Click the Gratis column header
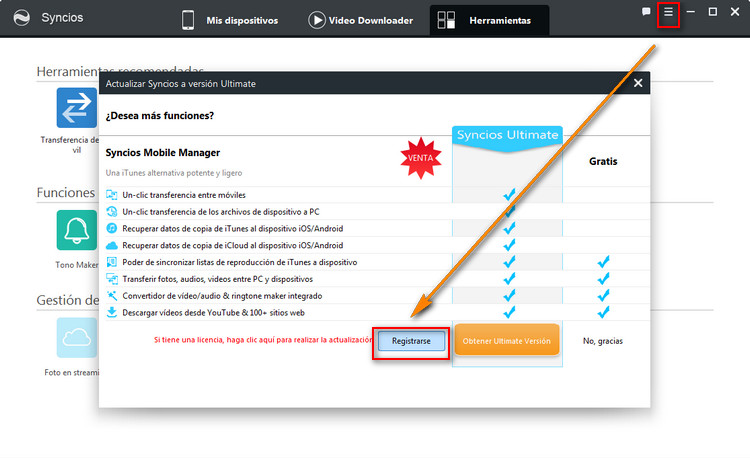 coord(603,161)
